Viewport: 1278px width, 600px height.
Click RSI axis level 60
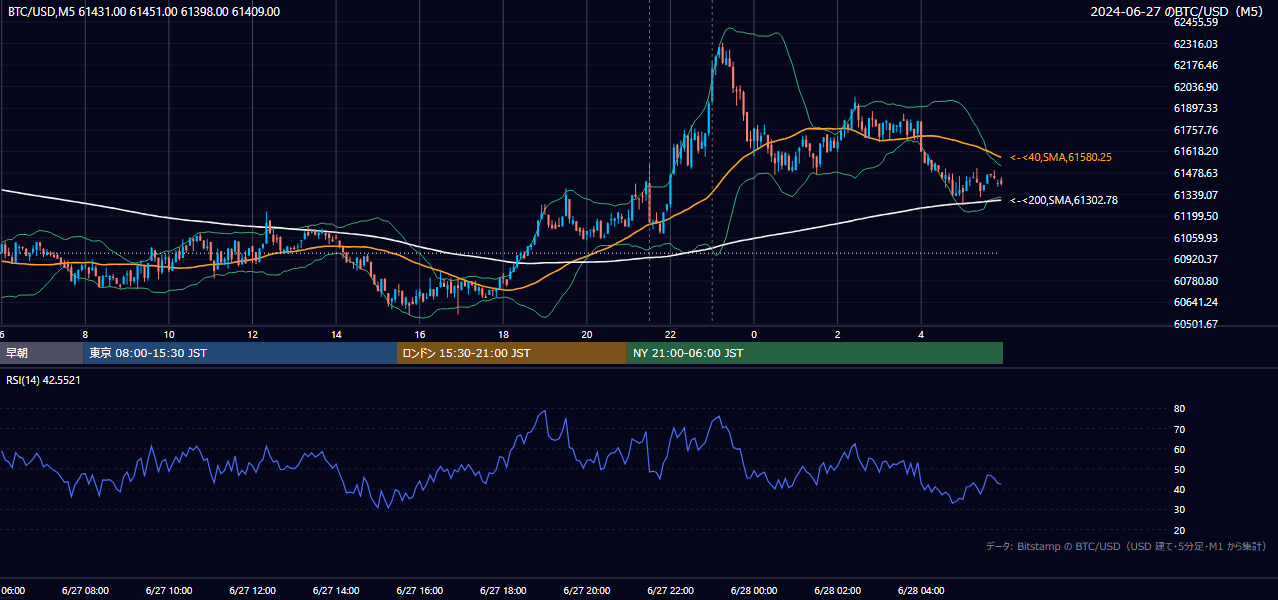coord(1179,449)
